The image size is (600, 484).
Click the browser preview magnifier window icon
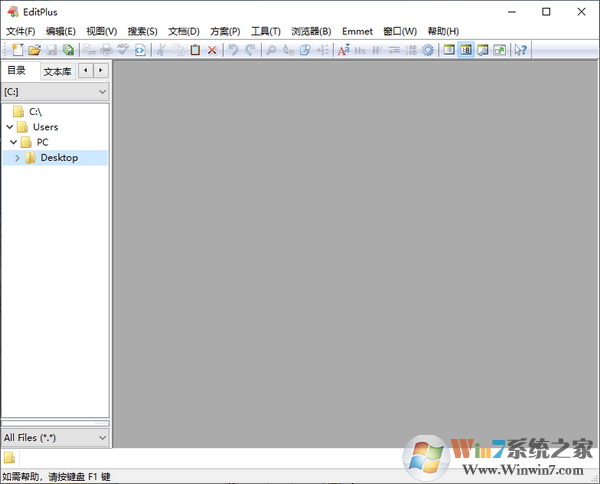pyautogui.click(x=483, y=50)
